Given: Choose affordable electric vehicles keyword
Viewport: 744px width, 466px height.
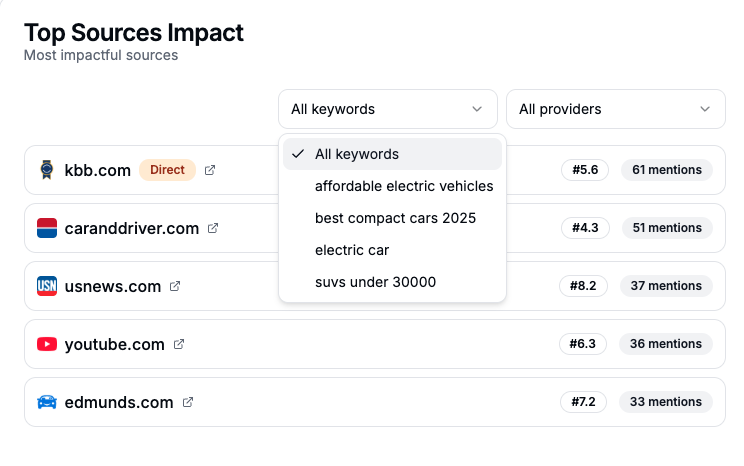Looking at the screenshot, I should click(x=403, y=186).
